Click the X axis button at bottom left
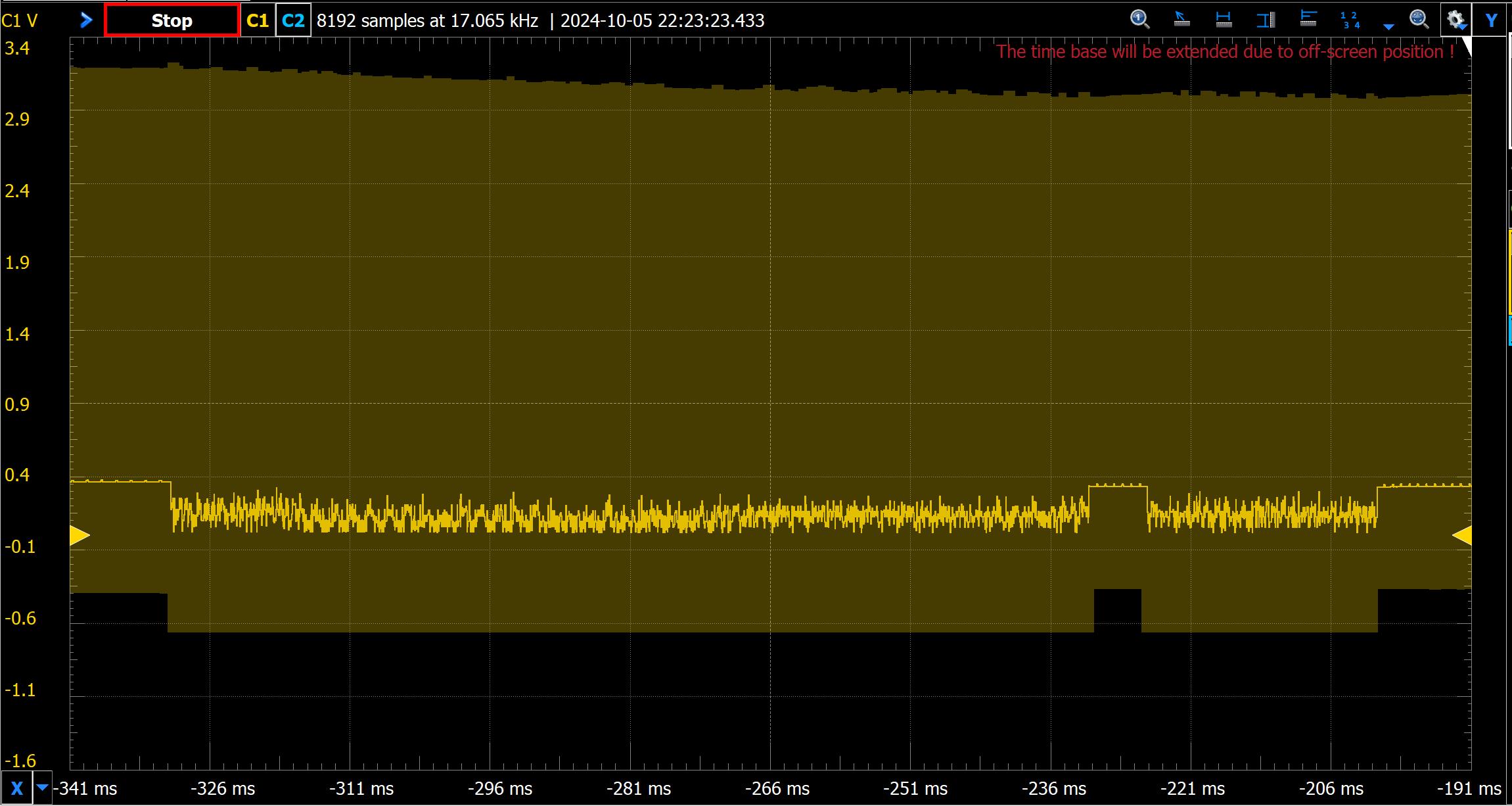 16,789
